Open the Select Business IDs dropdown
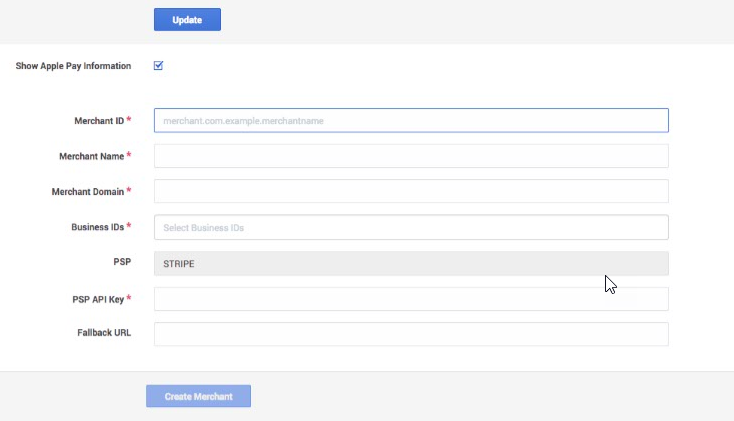The height and width of the screenshot is (421, 734). 411,227
